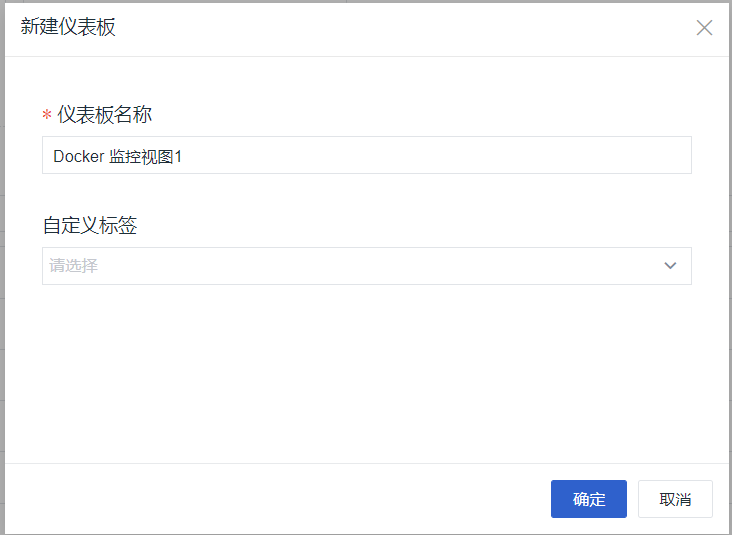
Task: Close the 新建仪表板 dialog with X icon
Action: [704, 28]
